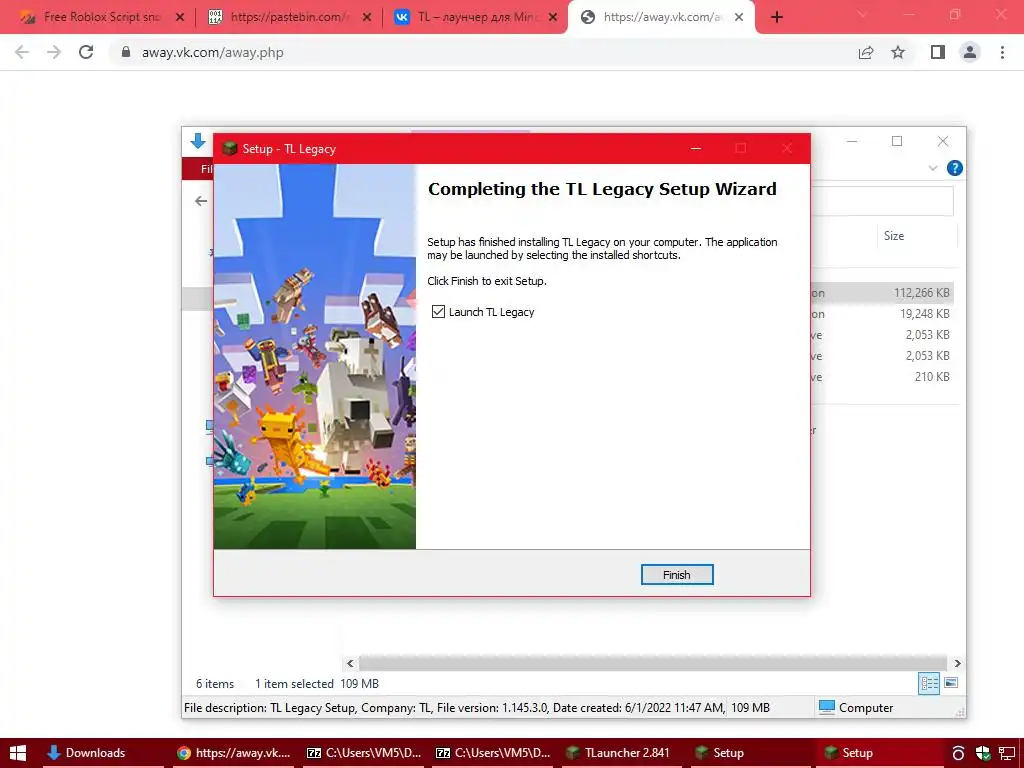
Task: Select the away.vk.com browser tab
Action: [x=662, y=17]
